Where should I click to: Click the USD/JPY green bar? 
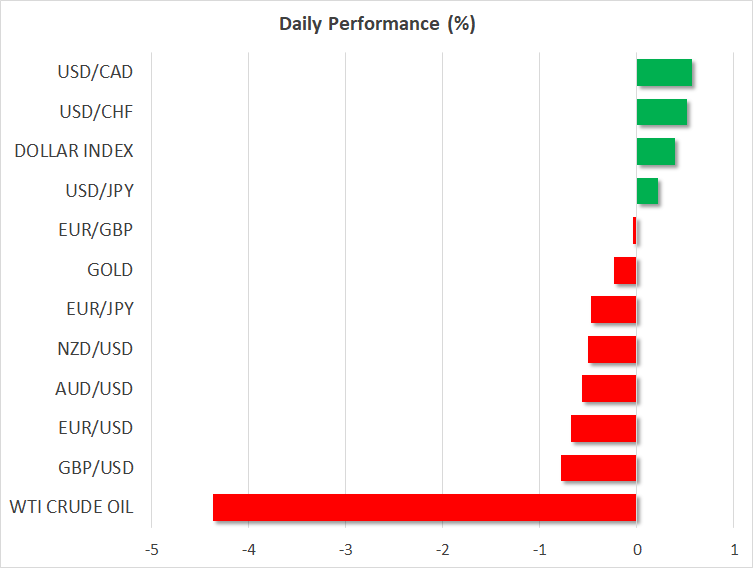[x=647, y=191]
